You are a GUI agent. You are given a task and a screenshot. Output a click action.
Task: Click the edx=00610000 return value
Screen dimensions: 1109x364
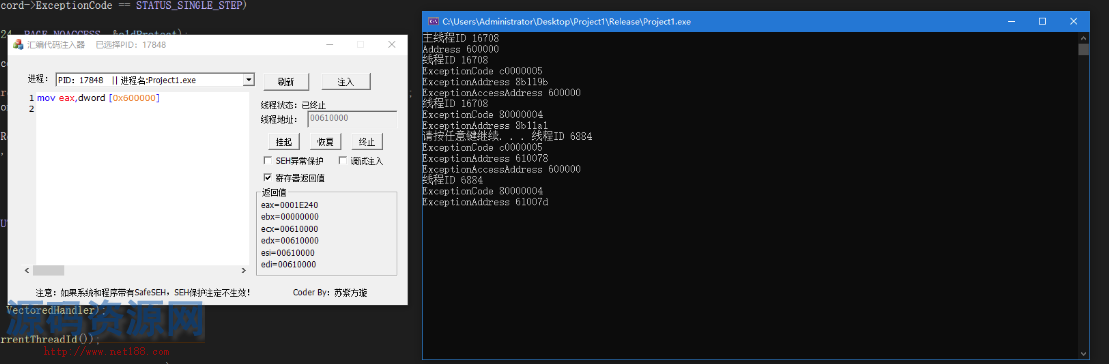pyautogui.click(x=289, y=241)
